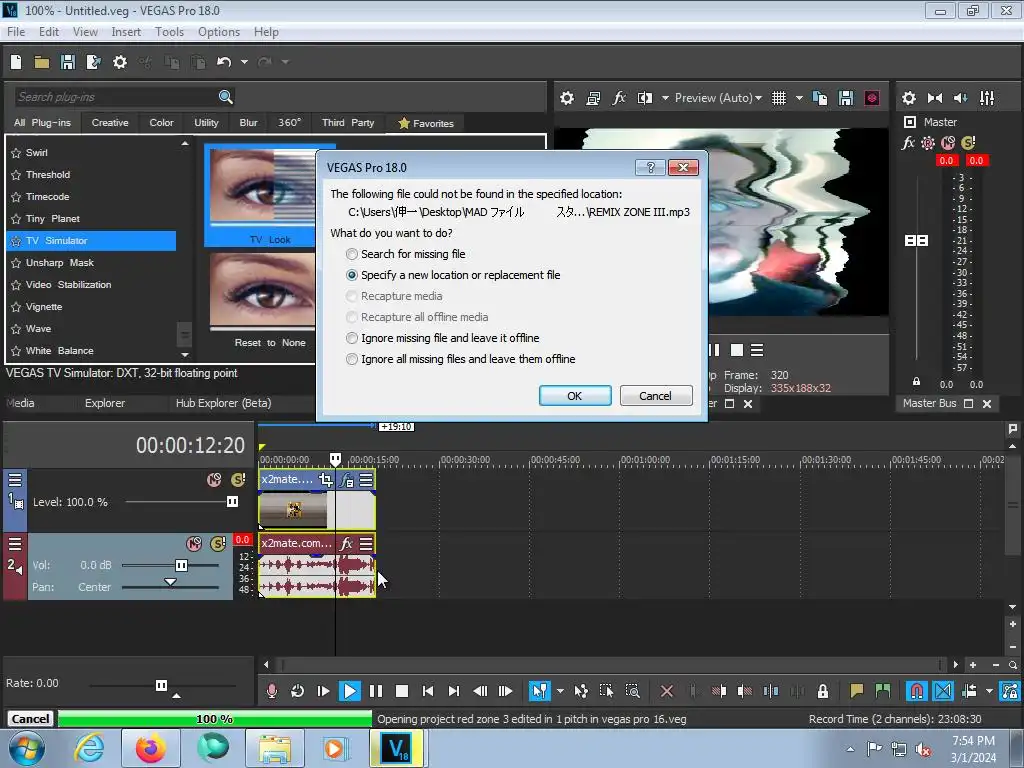Open the Preview (Auto) quality dropdown
The width and height of the screenshot is (1024, 768).
point(718,98)
